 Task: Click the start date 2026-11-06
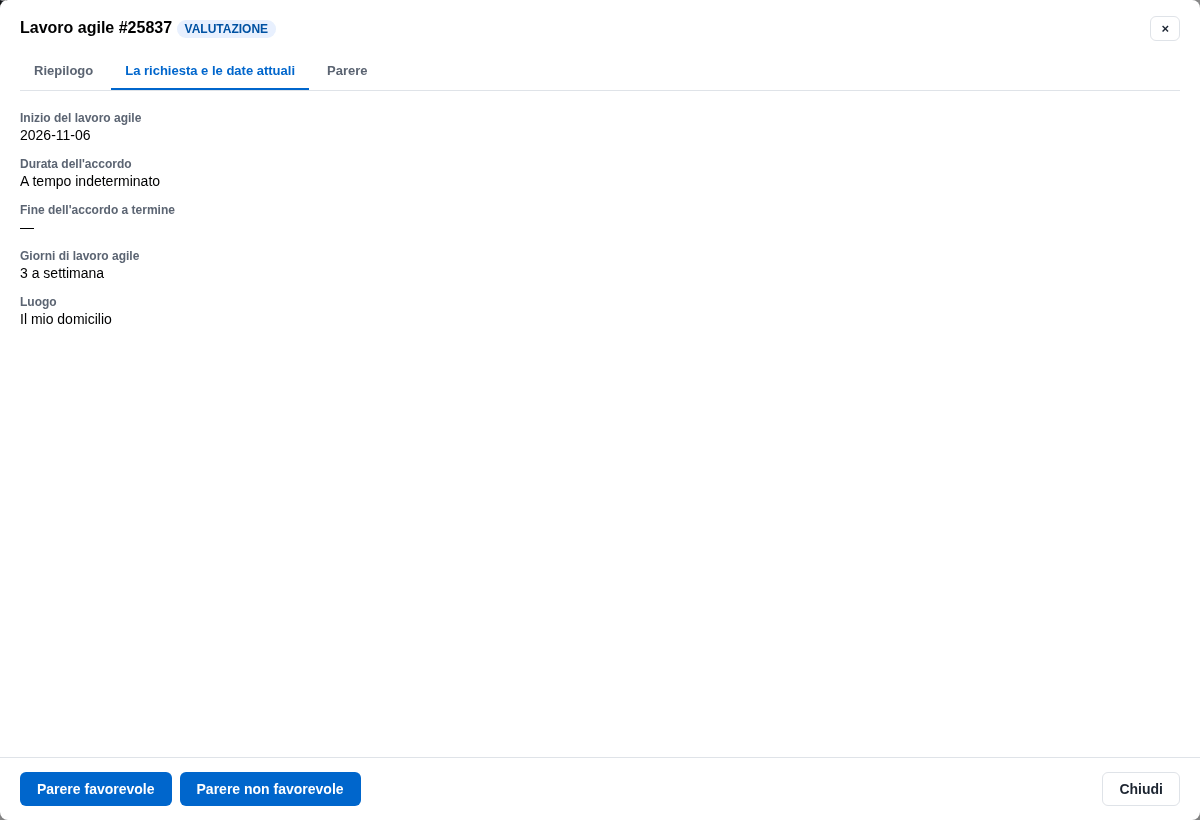pyautogui.click(x=55, y=135)
